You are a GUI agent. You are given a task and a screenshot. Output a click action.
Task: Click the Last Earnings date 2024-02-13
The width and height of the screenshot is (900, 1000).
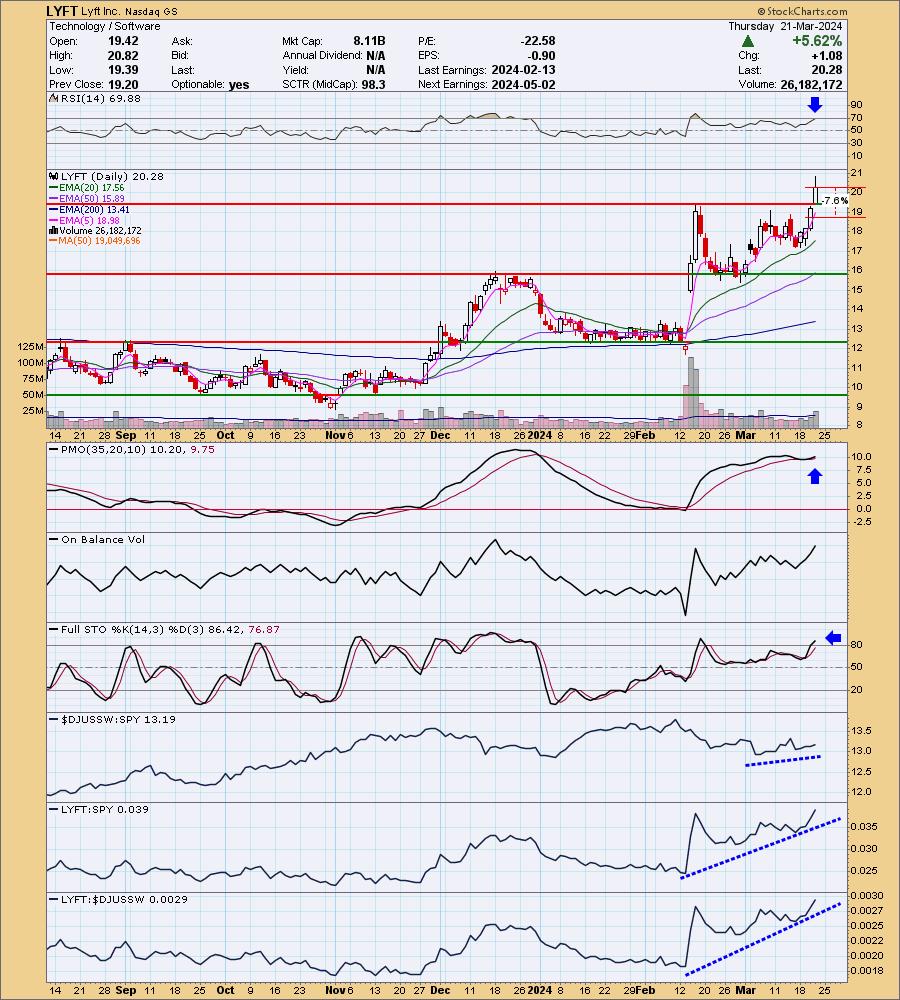(523, 70)
